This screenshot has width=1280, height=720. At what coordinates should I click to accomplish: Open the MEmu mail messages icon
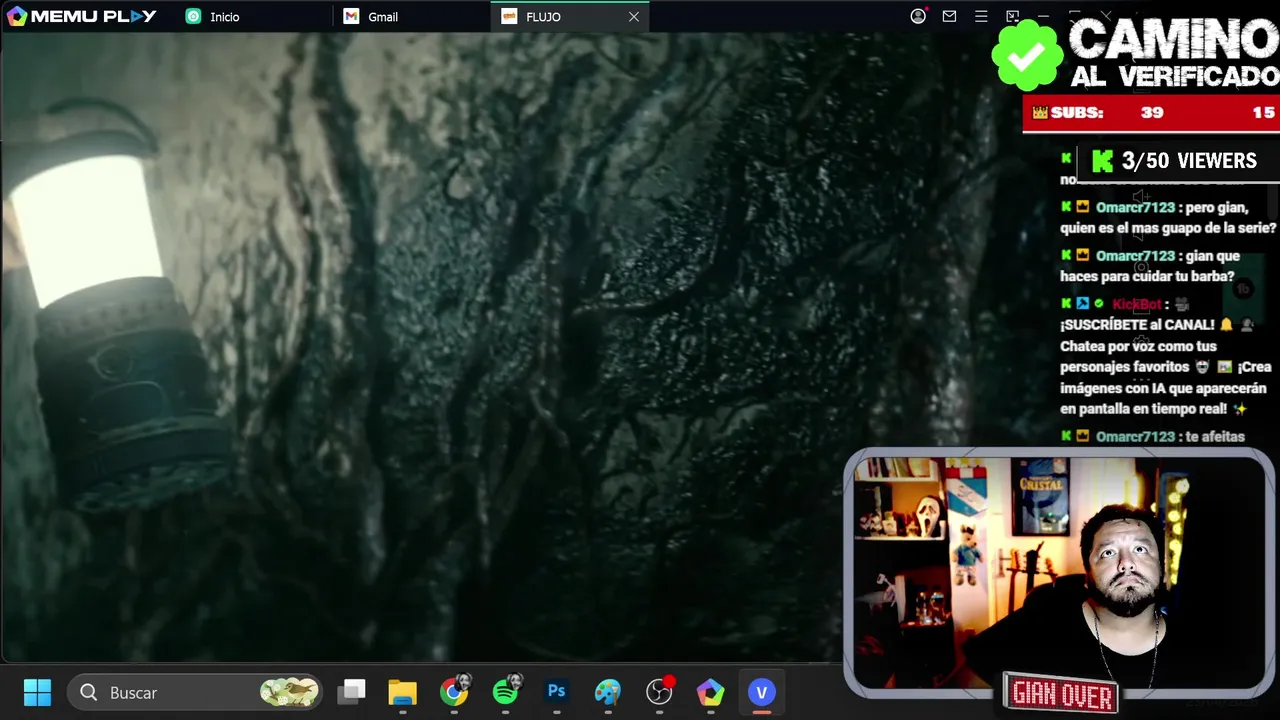[x=950, y=16]
